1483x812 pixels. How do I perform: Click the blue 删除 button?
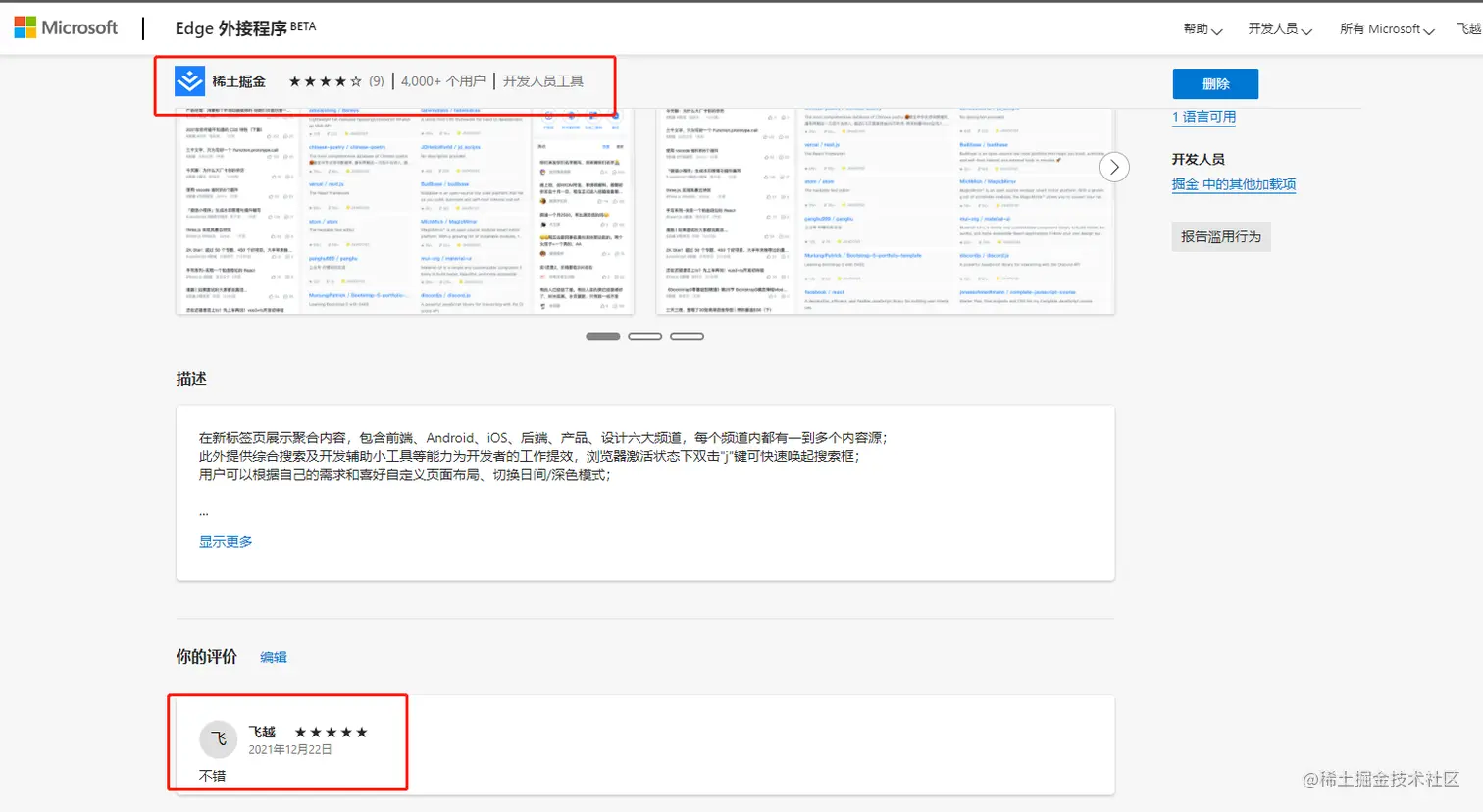pos(1215,84)
